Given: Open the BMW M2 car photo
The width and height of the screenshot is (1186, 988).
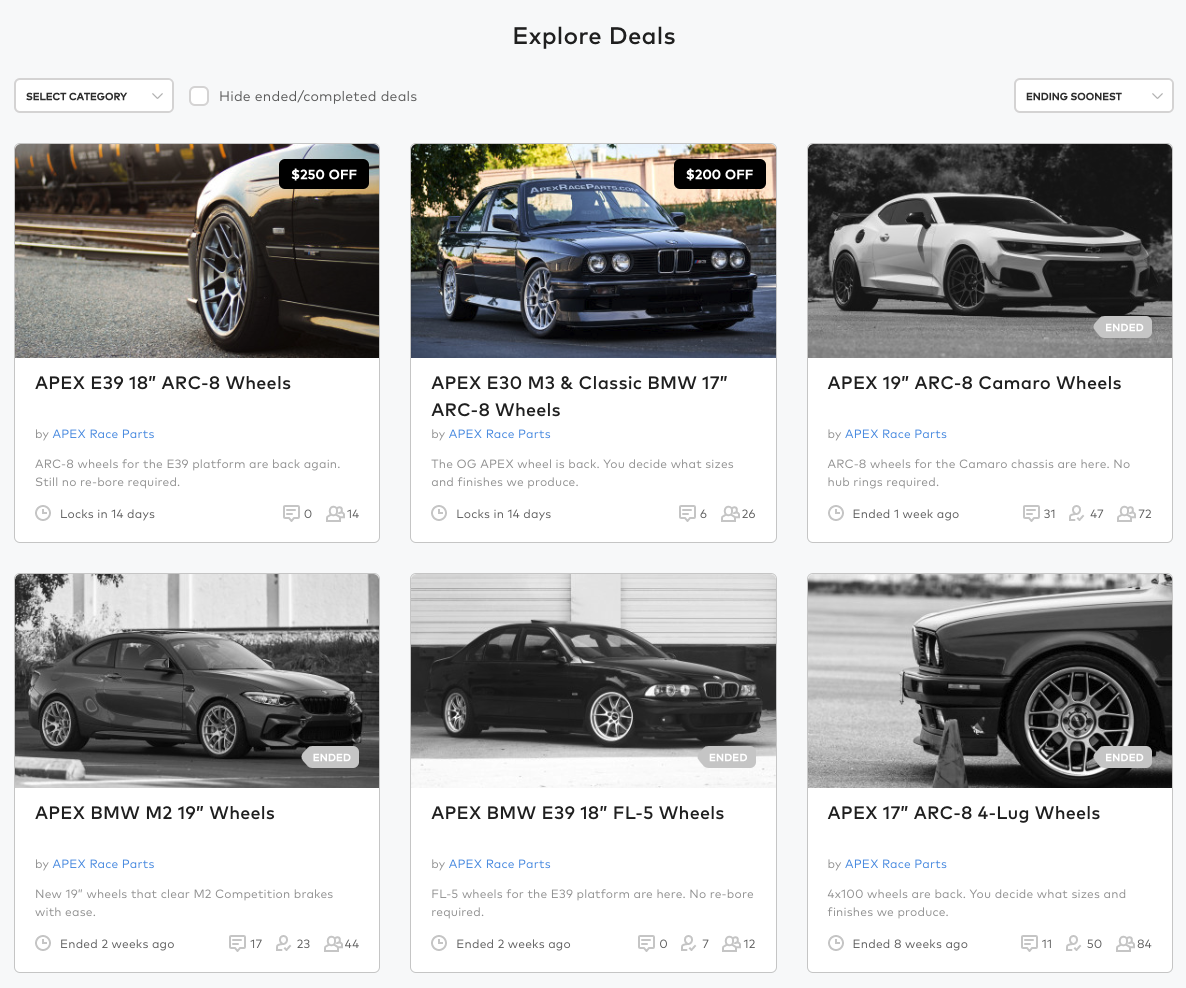Looking at the screenshot, I should (197, 680).
